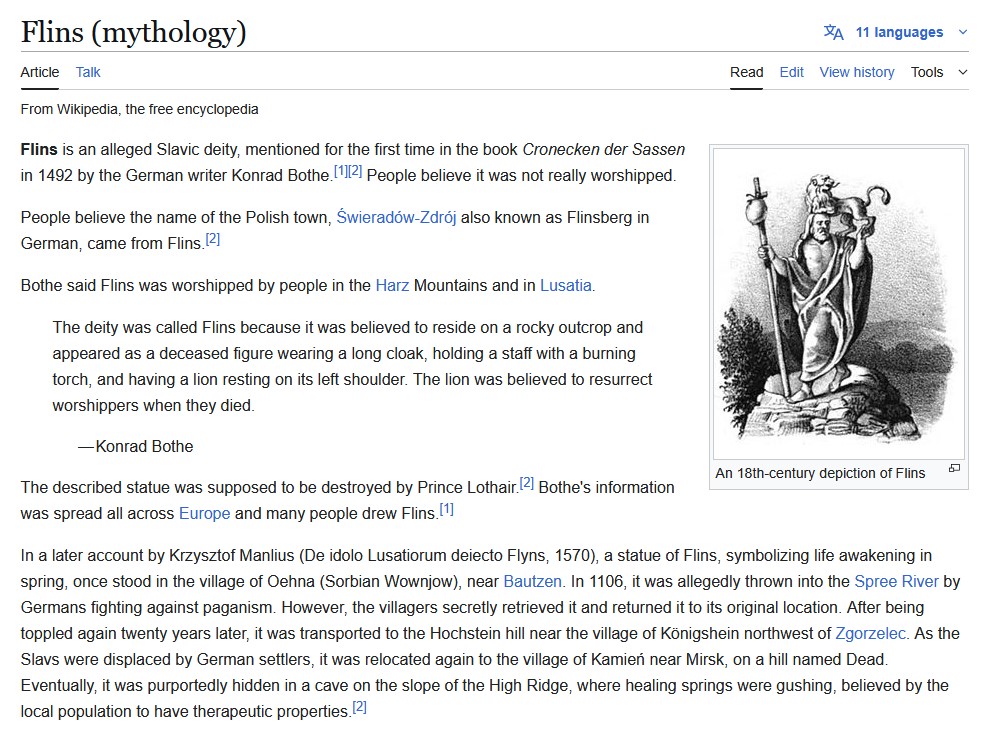Switch to the Talk tab

[x=88, y=73]
